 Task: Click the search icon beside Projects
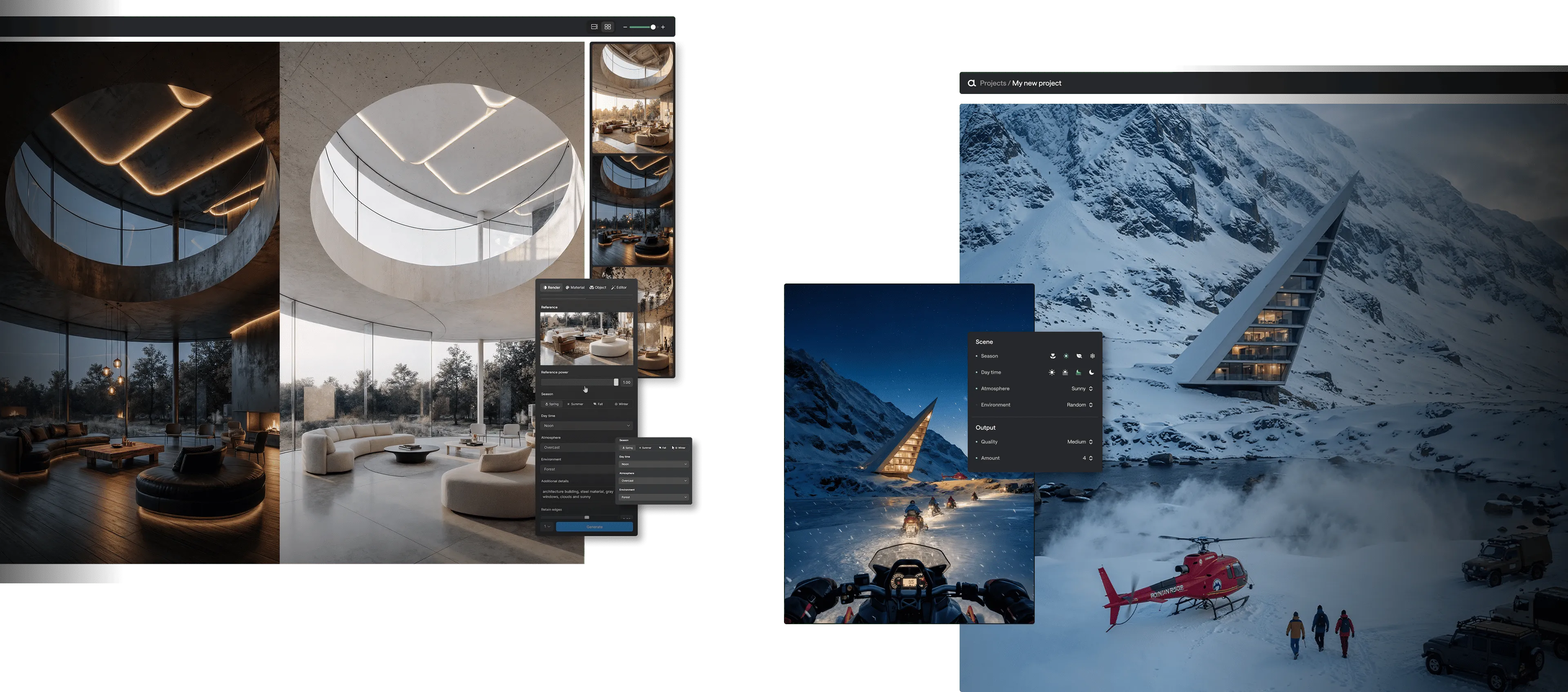(x=971, y=83)
